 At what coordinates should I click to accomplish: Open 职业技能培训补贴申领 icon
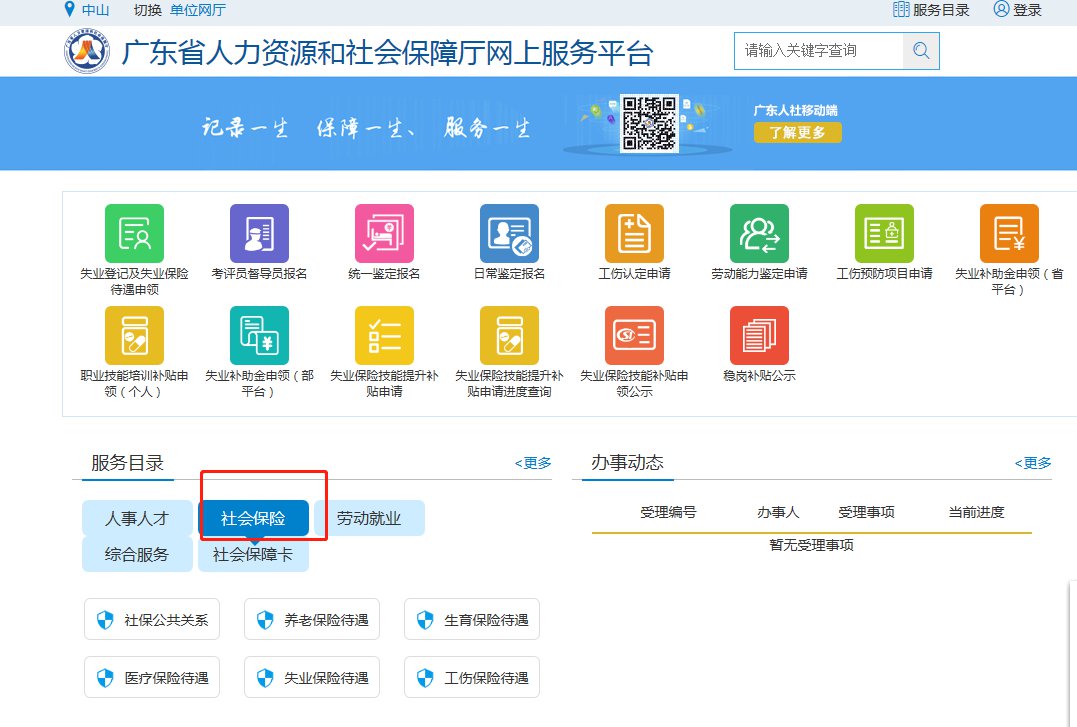pyautogui.click(x=134, y=335)
